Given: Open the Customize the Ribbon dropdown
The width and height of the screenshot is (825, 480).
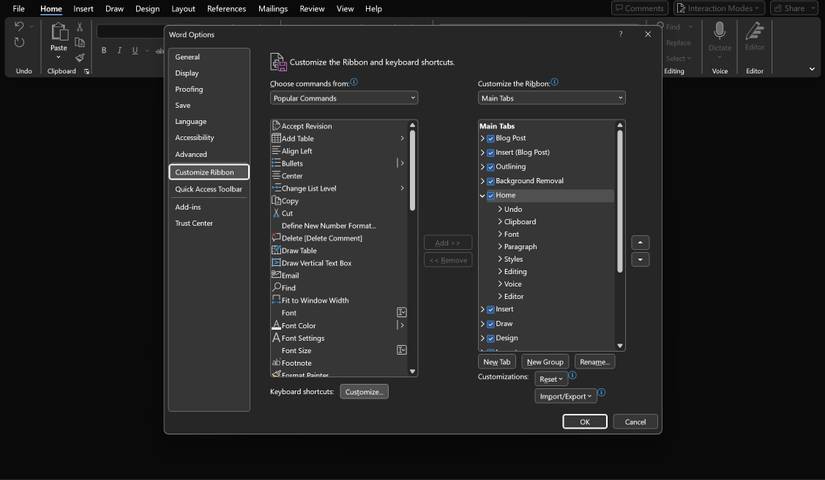Looking at the screenshot, I should pos(551,98).
